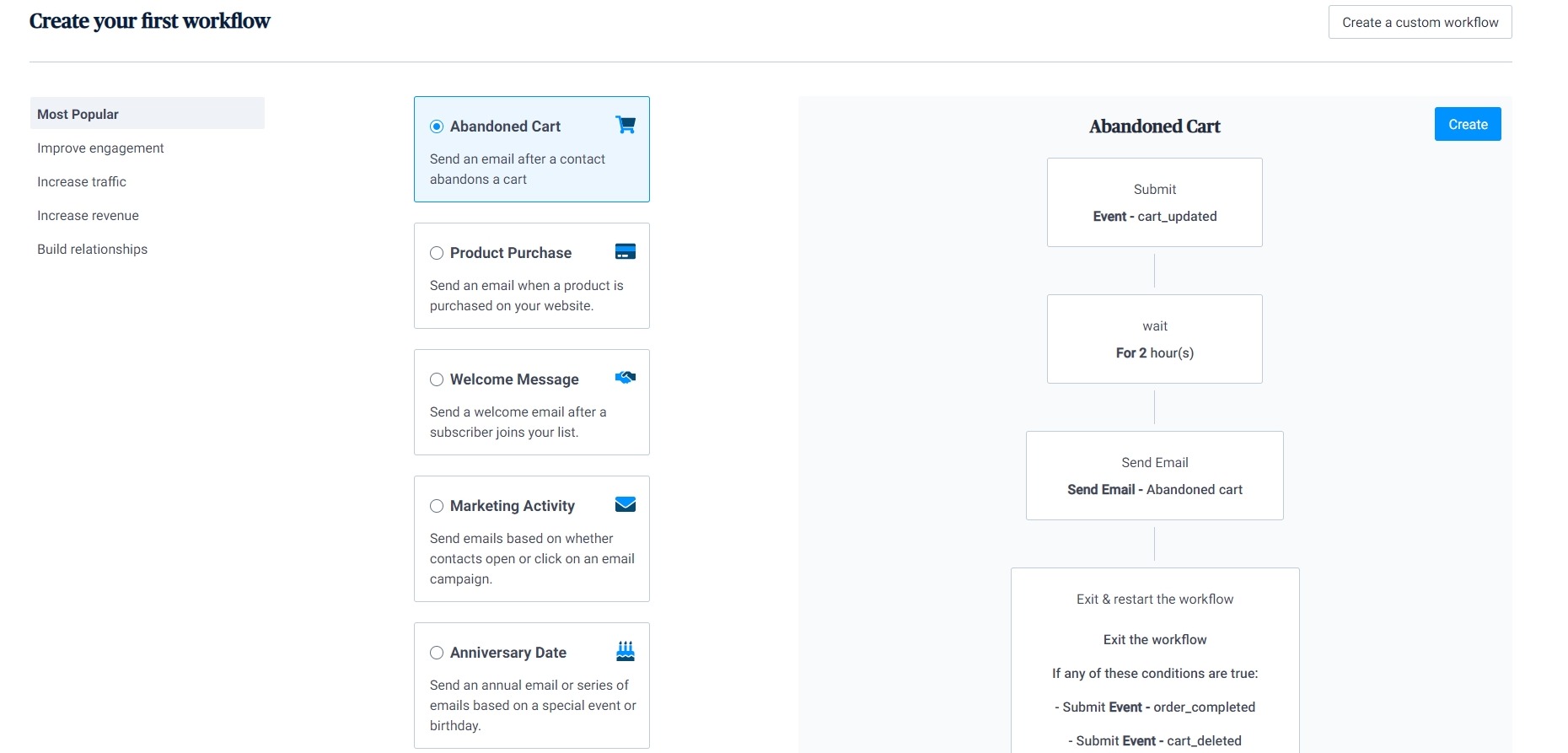Image resolution: width=1568 pixels, height=753 pixels.
Task: Pick the Anniversary Date radio option
Action: point(437,653)
